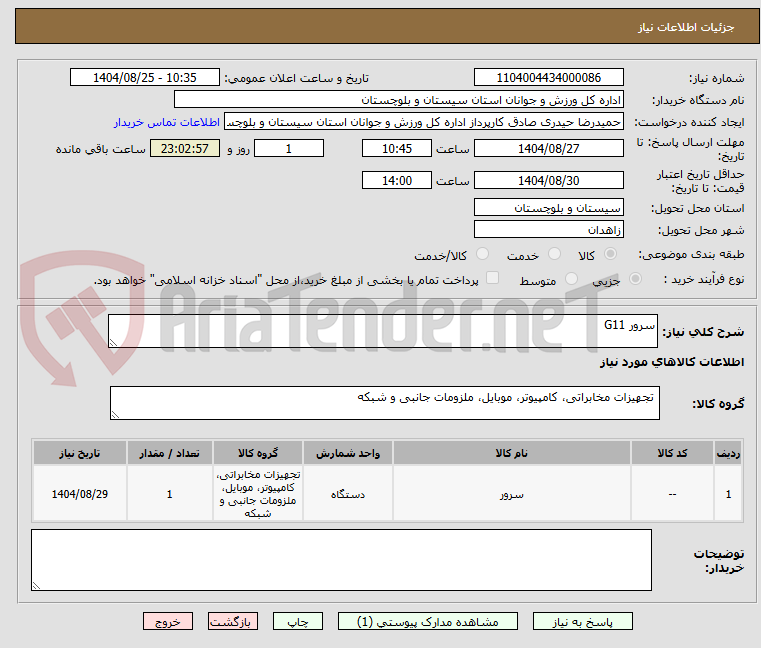761x648 pixels.
Task: Click the نام دستگاه خریدار field
Action: [x=398, y=100]
